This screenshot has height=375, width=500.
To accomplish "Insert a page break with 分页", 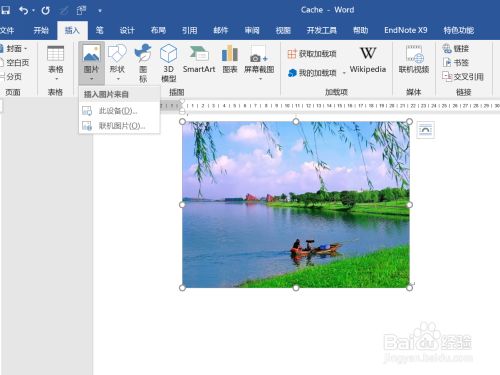I will (x=11, y=77).
